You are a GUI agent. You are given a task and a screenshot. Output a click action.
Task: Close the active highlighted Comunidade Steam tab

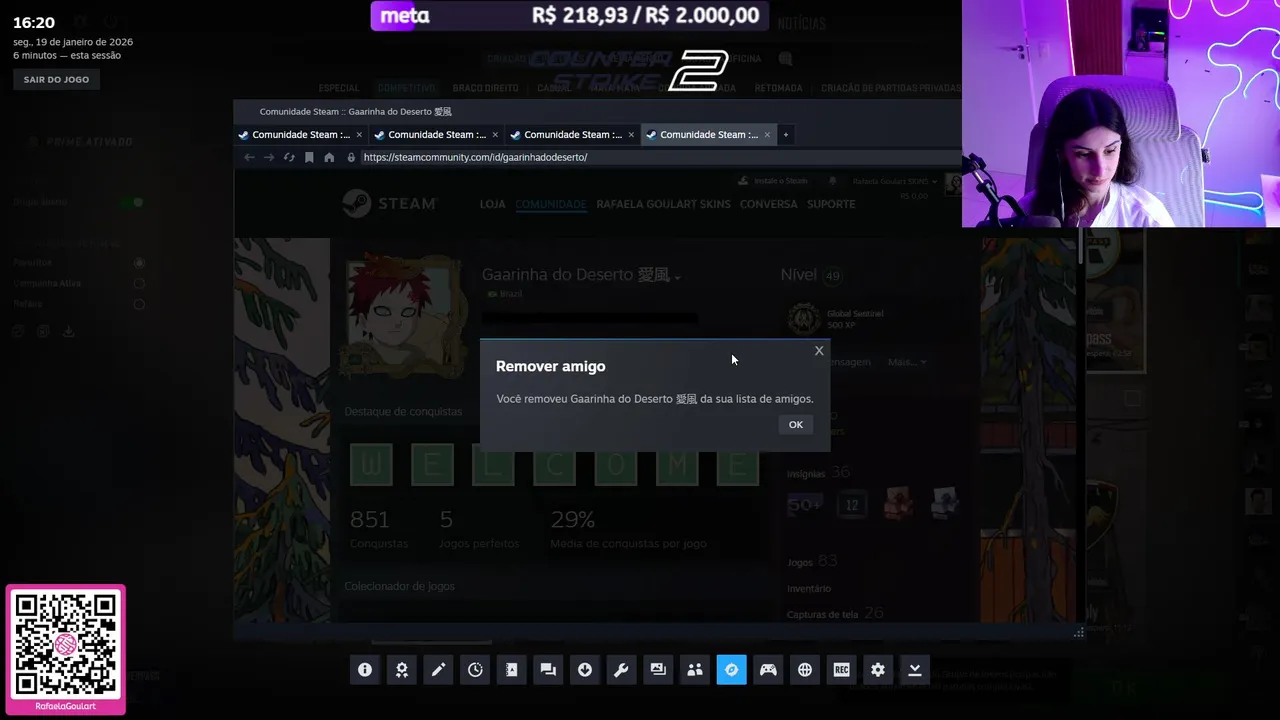(x=767, y=134)
